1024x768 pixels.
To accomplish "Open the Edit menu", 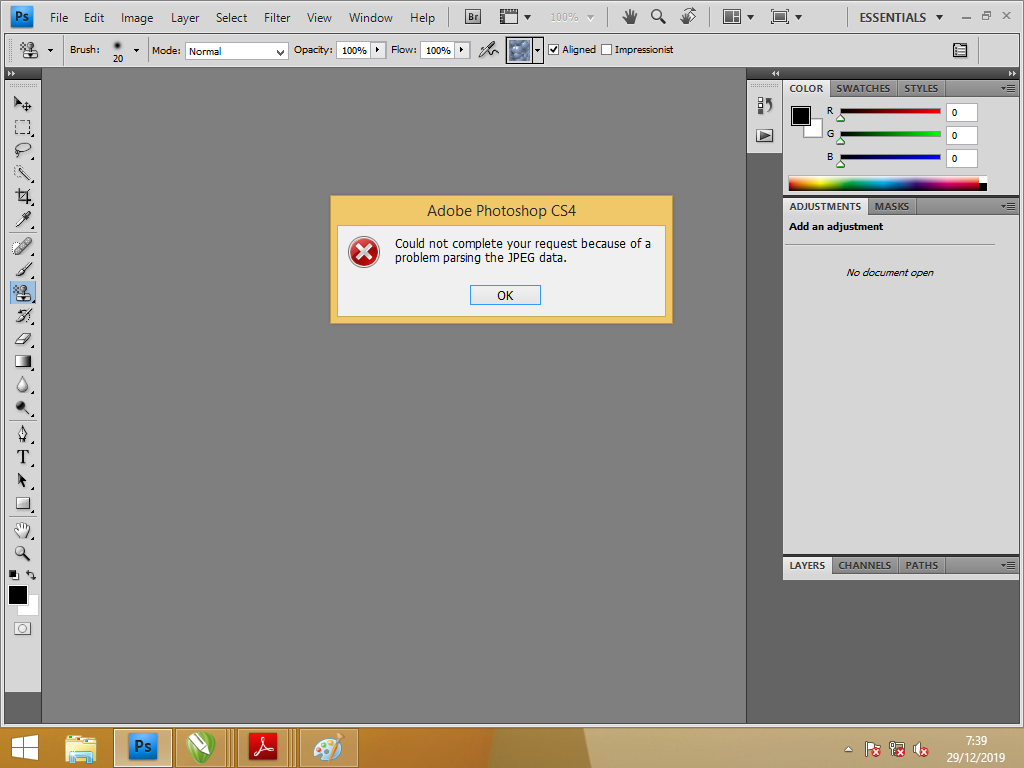I will (x=94, y=18).
